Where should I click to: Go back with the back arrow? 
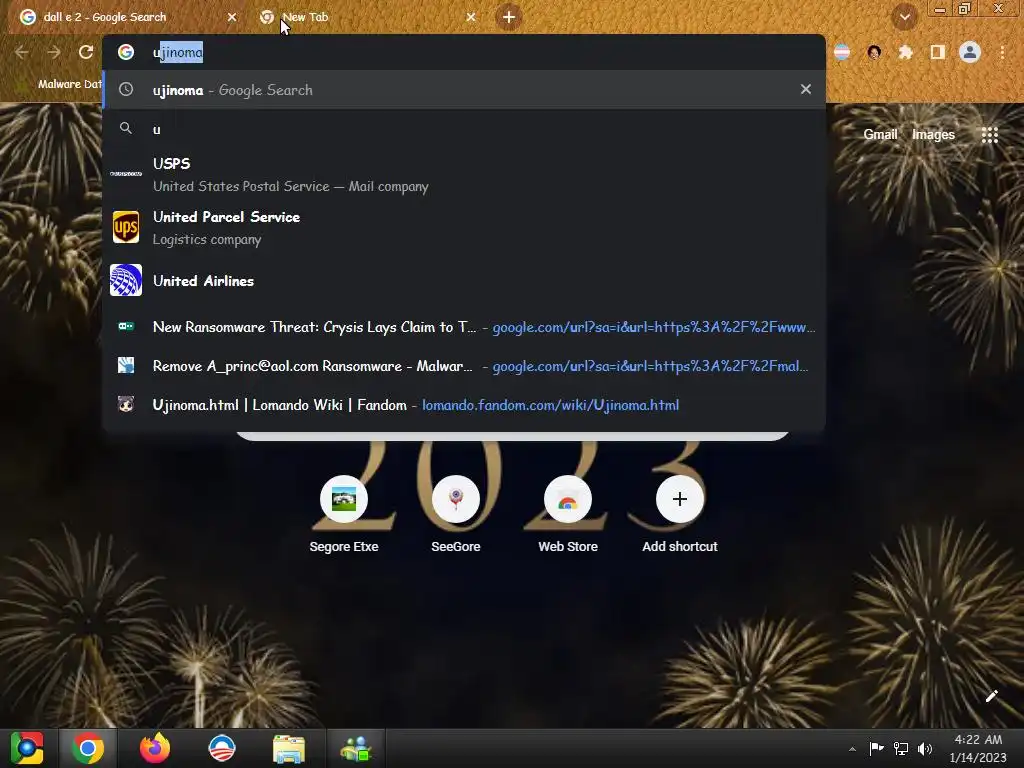pos(22,52)
